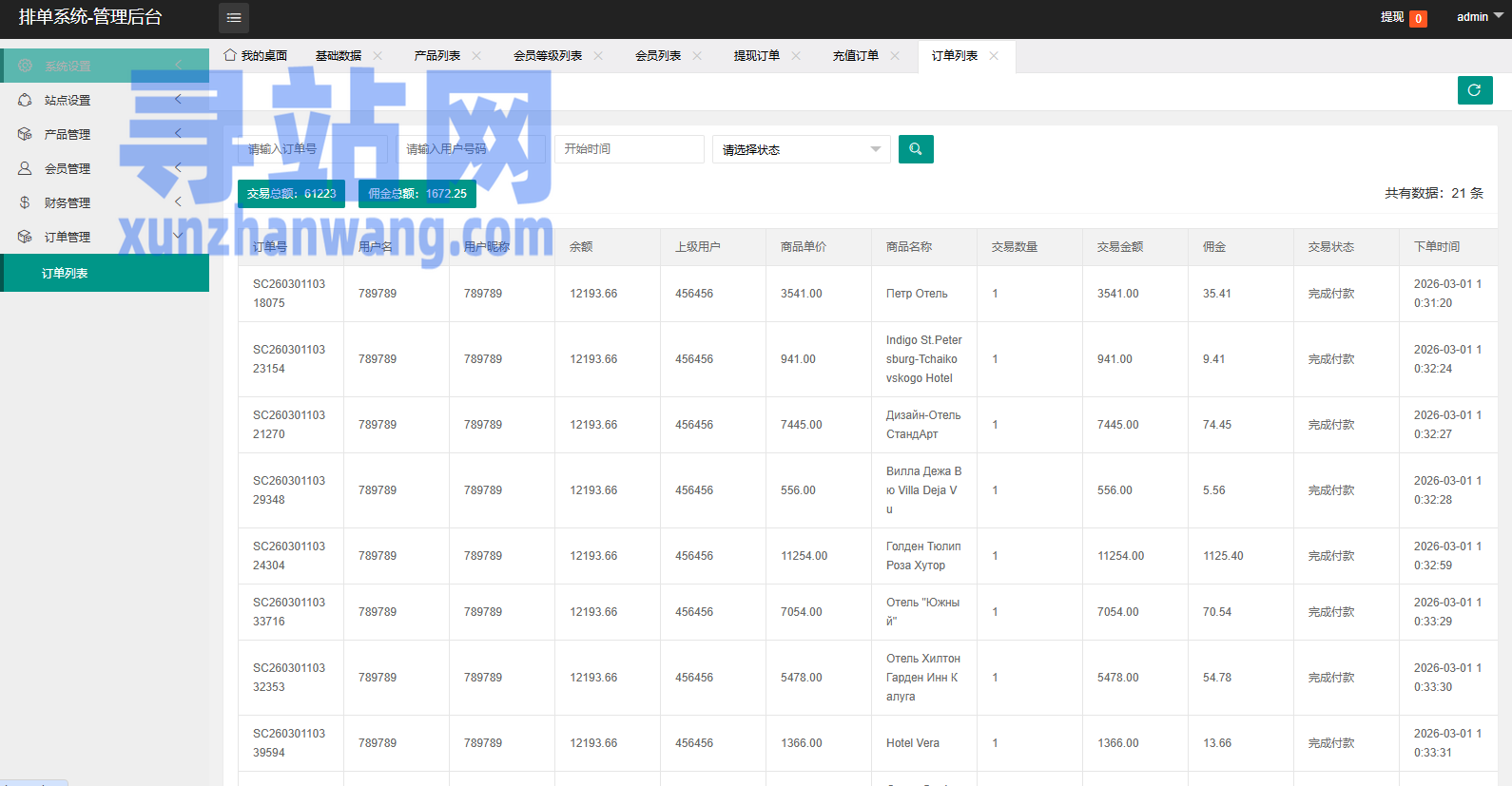Click the 开始时间 date field
Screen dimensions: 1512x786
tap(629, 149)
